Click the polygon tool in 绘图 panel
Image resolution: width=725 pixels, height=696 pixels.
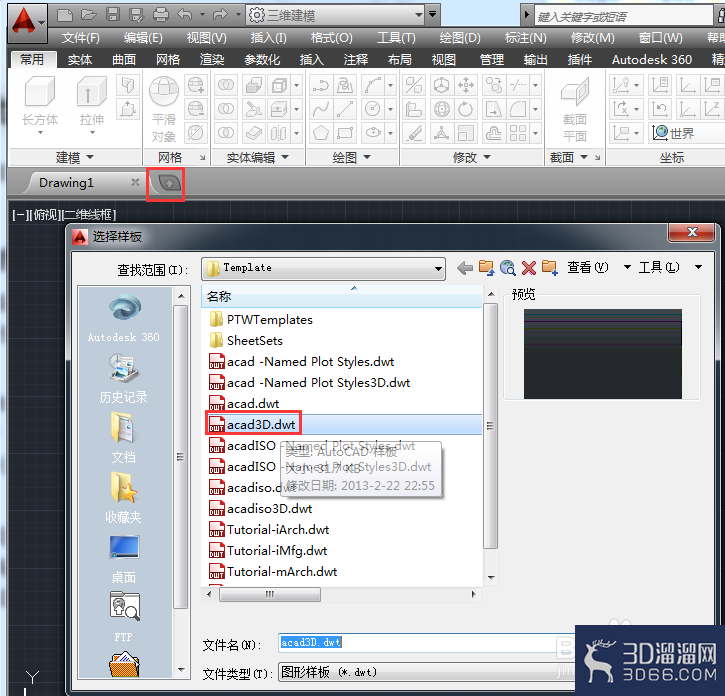(x=321, y=133)
